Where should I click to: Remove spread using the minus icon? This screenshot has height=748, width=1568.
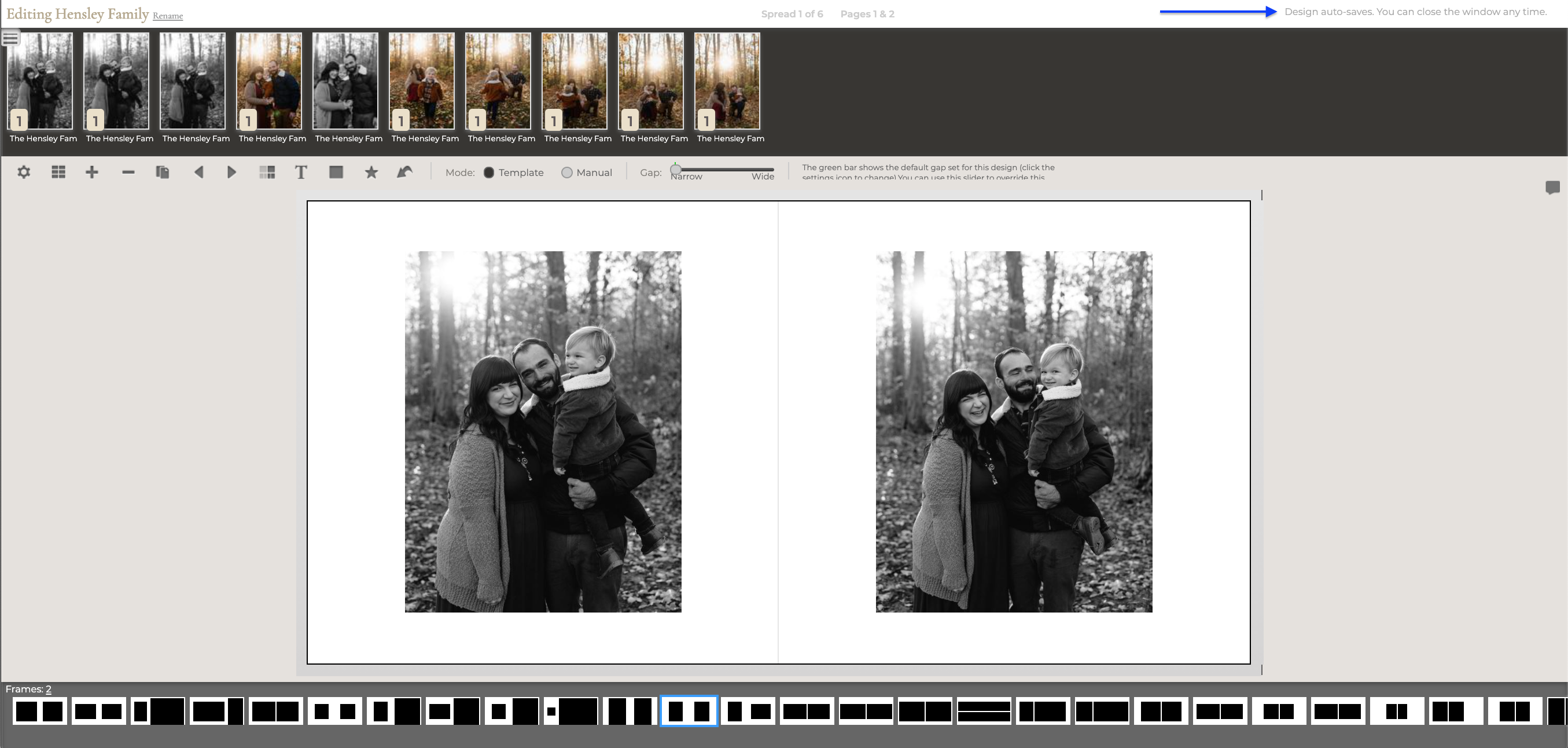pyautogui.click(x=128, y=173)
